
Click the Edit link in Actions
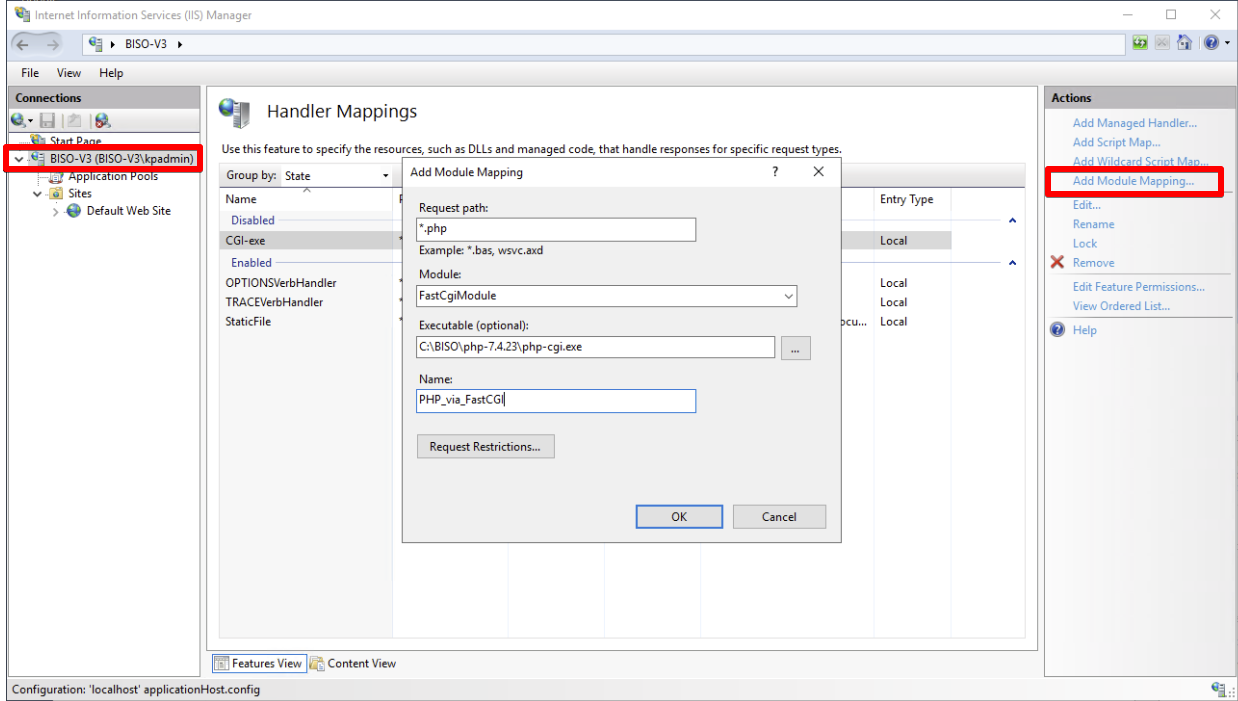tap(1086, 205)
